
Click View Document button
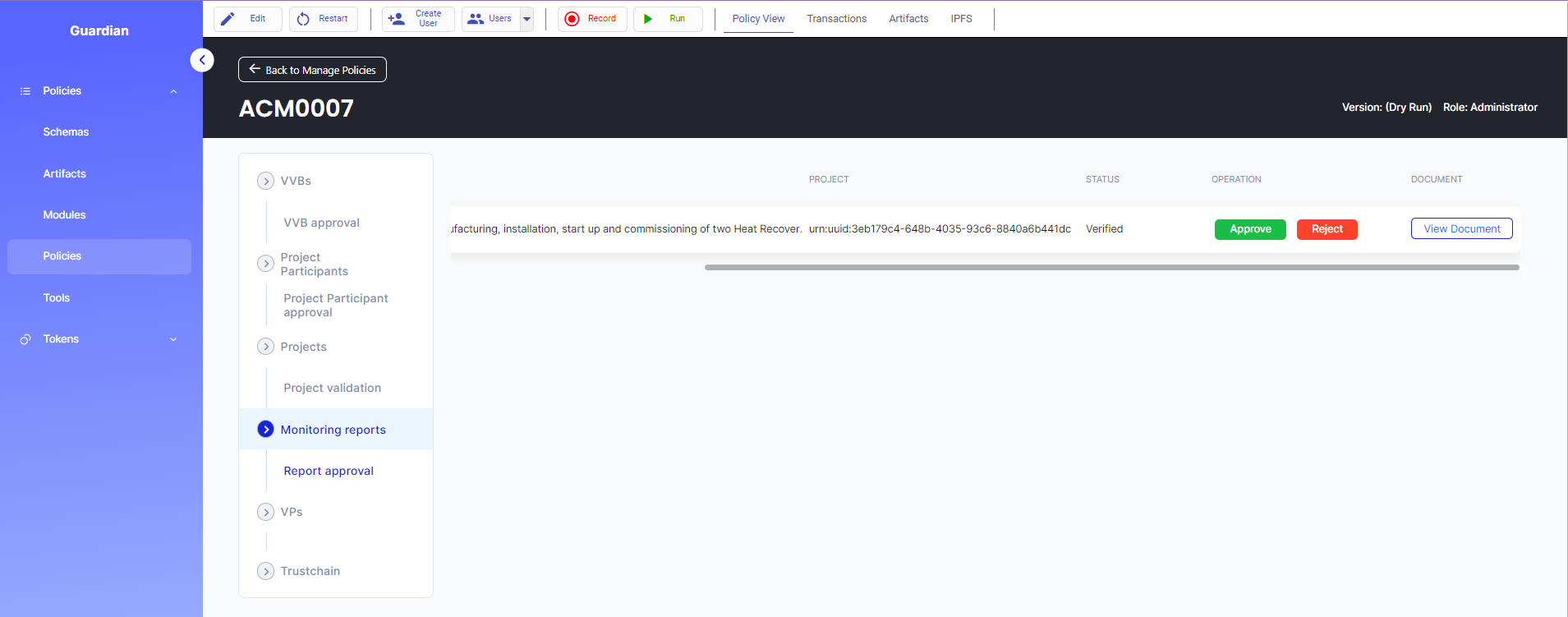coord(1461,228)
